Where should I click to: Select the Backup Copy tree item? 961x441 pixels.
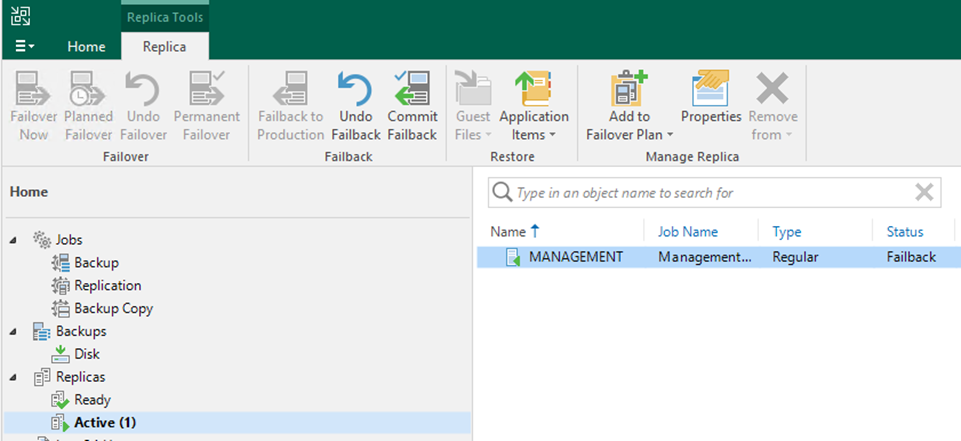click(113, 308)
